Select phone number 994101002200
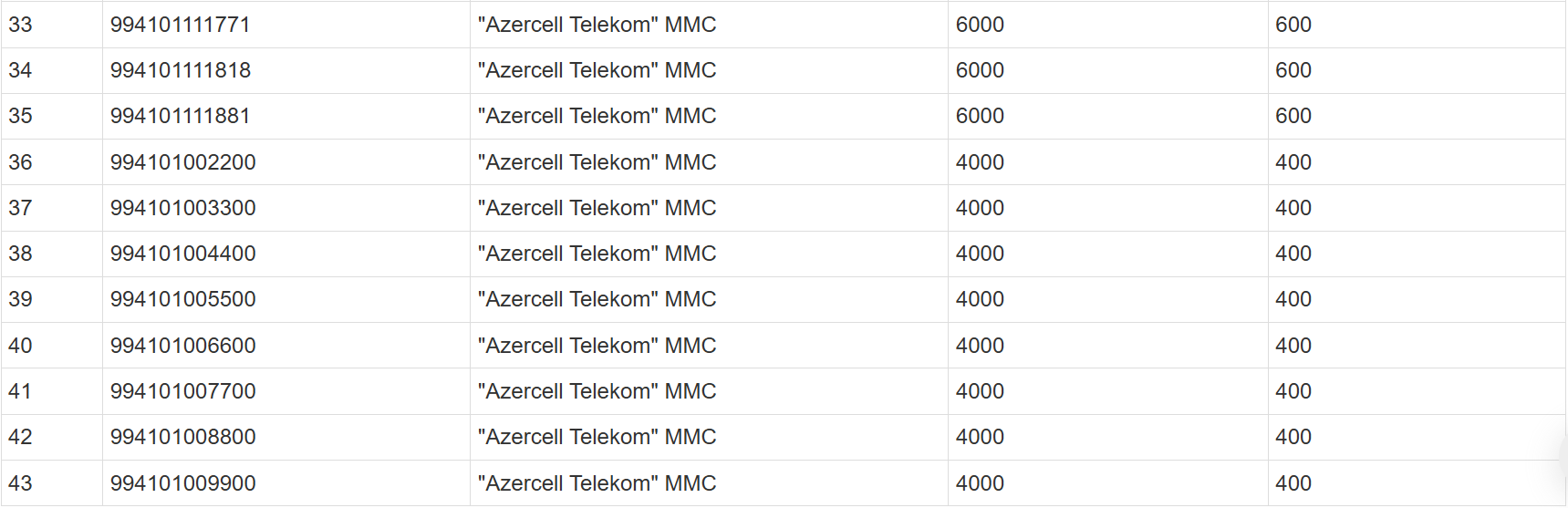The width and height of the screenshot is (1568, 508). pos(182,162)
